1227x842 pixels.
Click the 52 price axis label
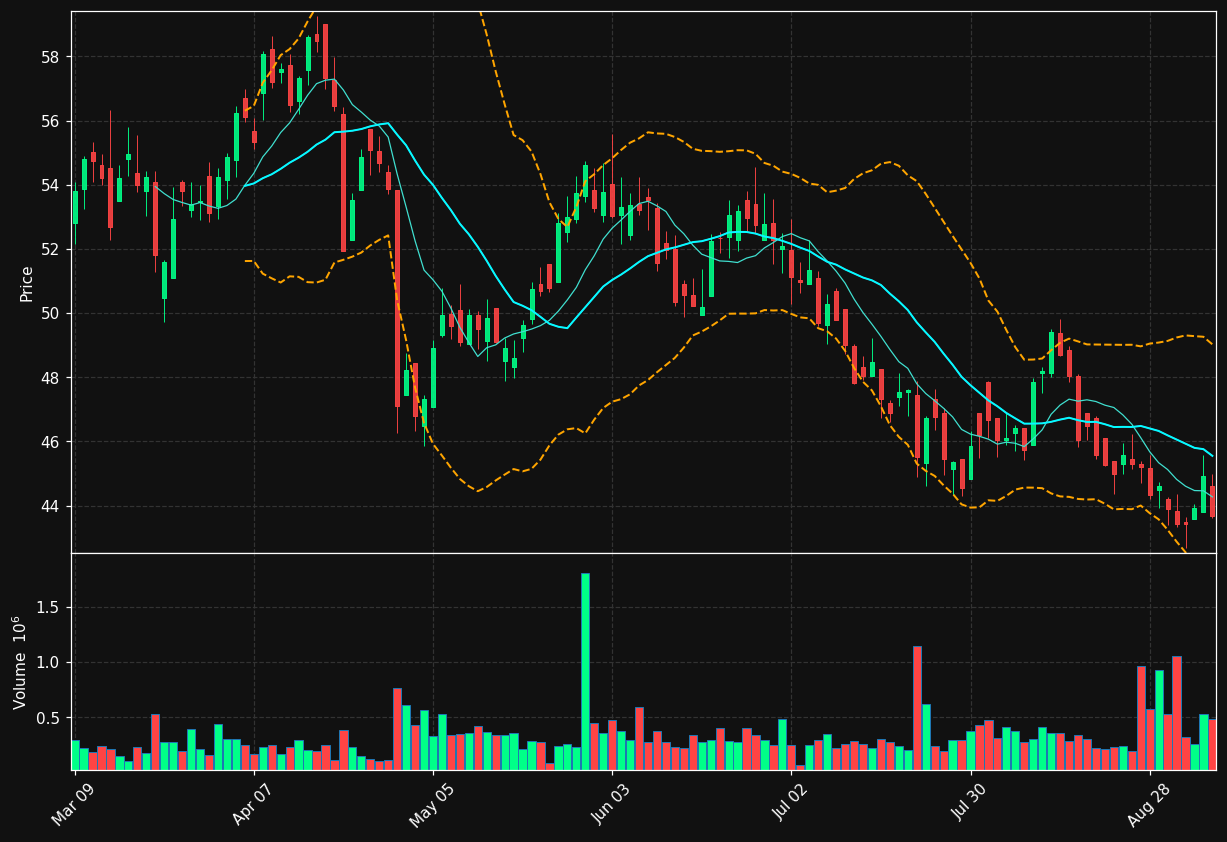50,249
